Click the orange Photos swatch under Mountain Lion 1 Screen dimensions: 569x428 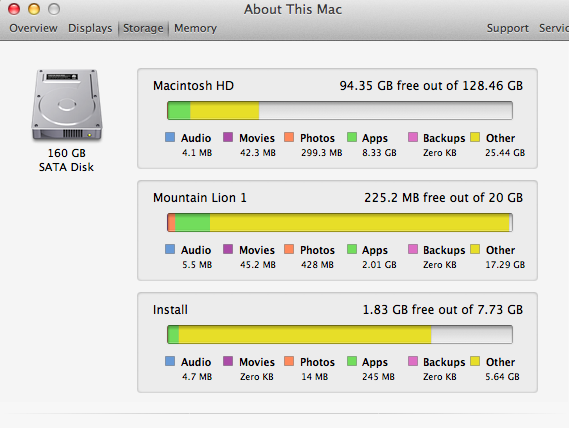(289, 249)
